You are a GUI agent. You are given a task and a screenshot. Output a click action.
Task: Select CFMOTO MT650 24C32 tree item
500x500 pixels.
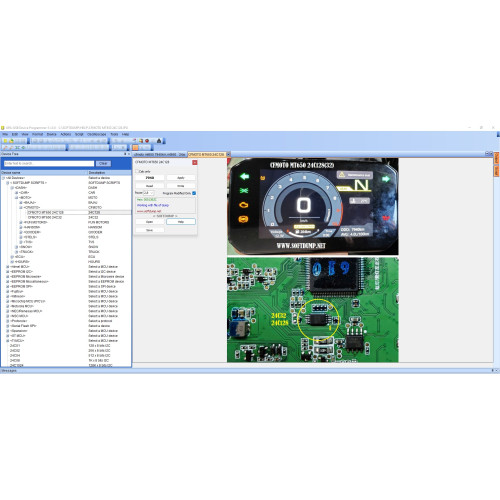(x=45, y=217)
